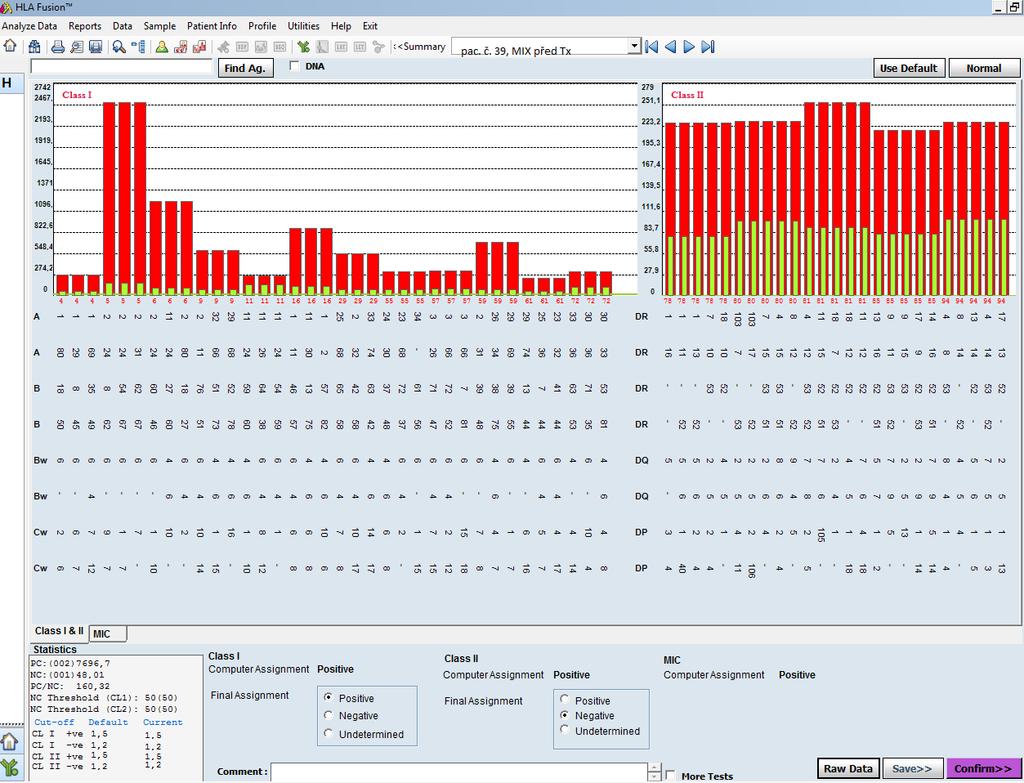This screenshot has width=1024, height=783.
Task: Click into the Comment text field
Action: point(459,771)
